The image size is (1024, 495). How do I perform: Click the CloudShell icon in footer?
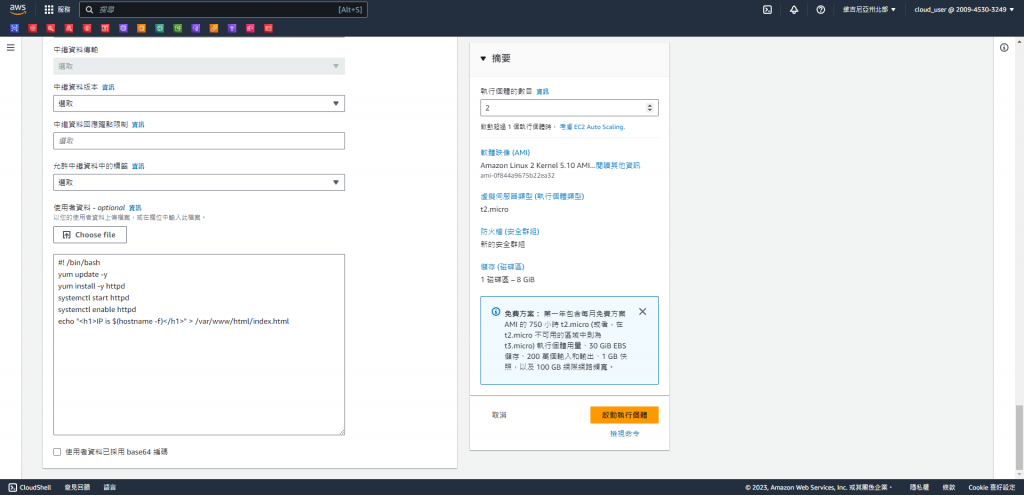[x=12, y=487]
